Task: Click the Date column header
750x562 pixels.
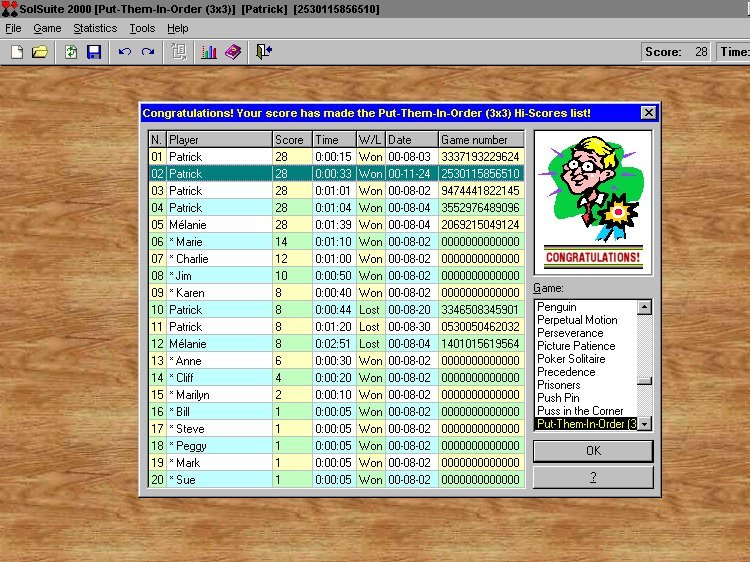Action: 412,140
